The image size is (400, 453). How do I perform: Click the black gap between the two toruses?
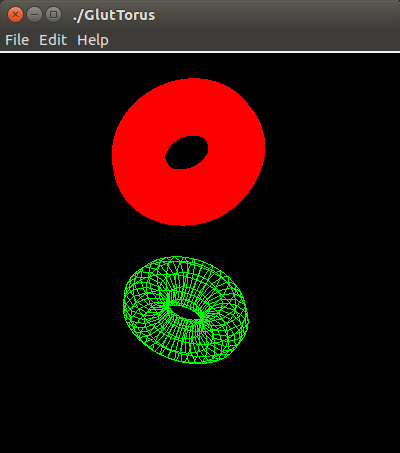pos(187,241)
